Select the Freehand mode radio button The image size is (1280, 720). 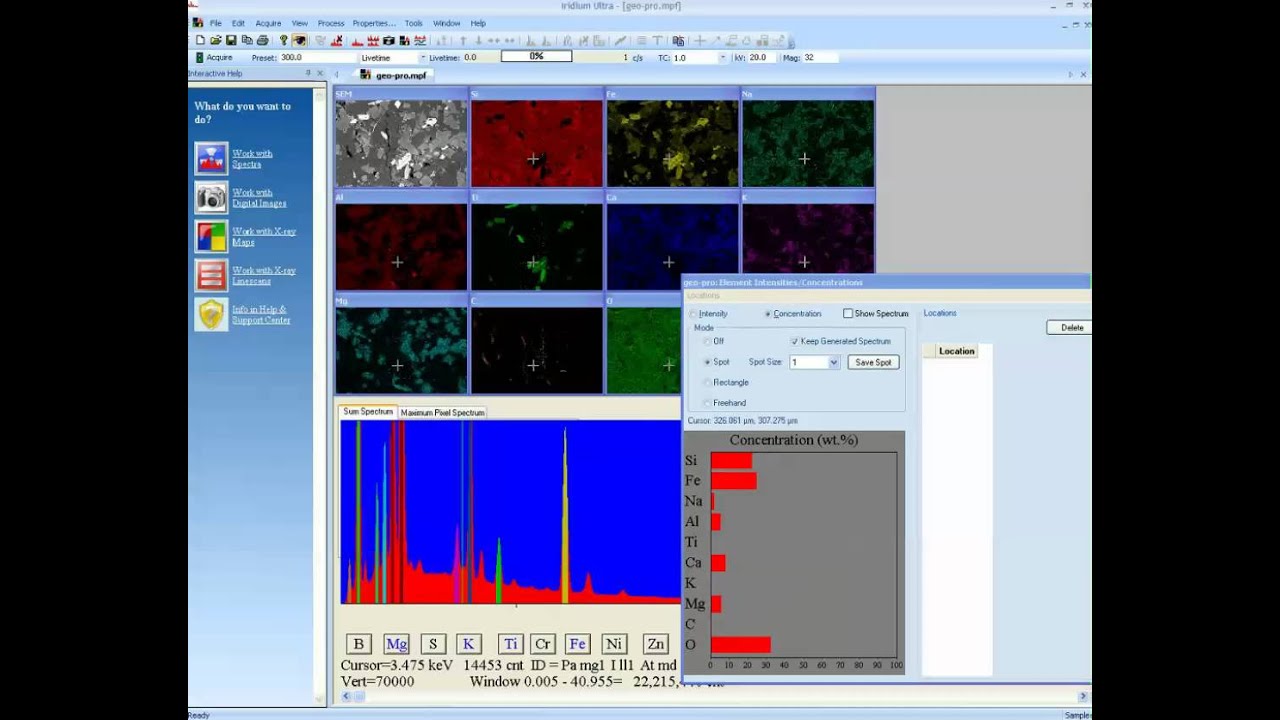click(x=708, y=403)
